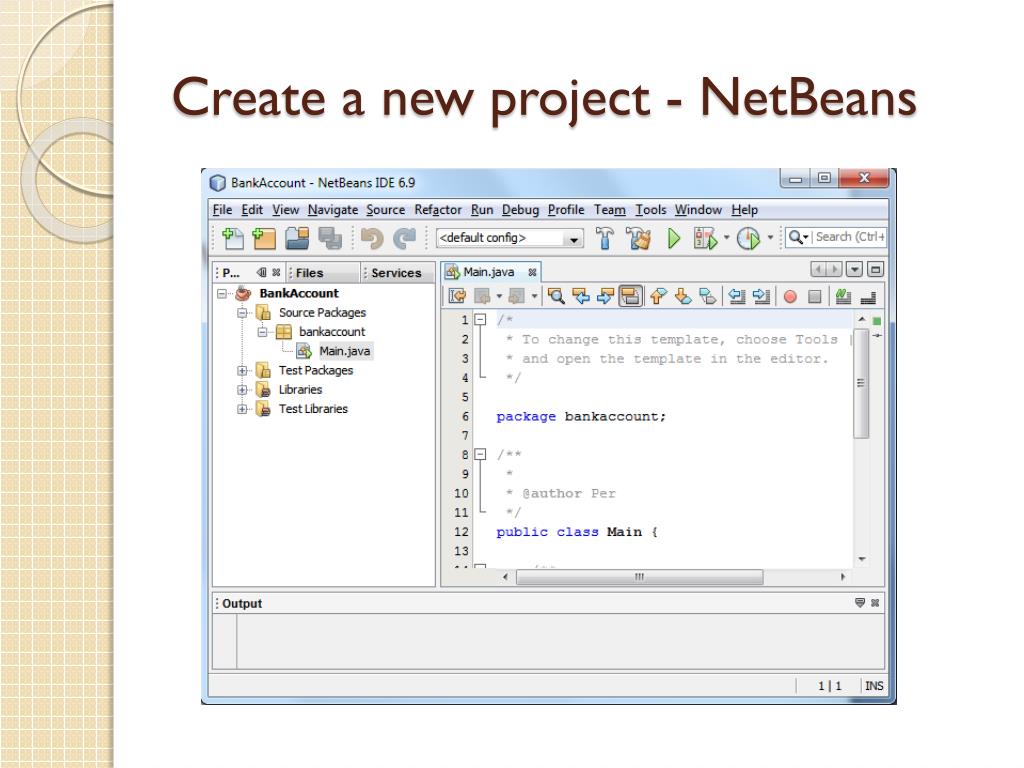Expand the Test Libraries node
This screenshot has height=768, width=1024.
pos(242,409)
